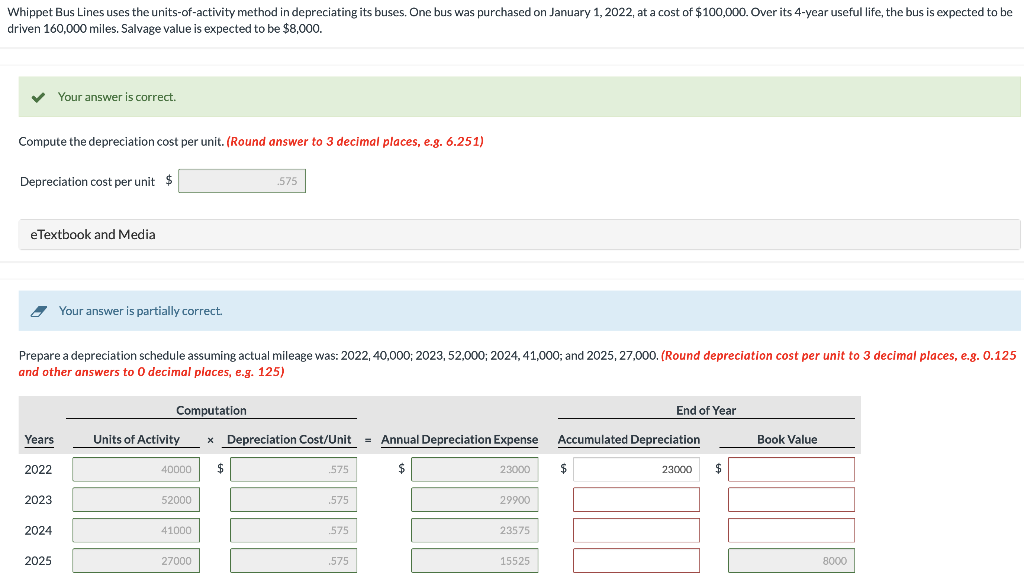This screenshot has height=587, width=1024.
Task: Select 2024 Units of Activity field
Action: point(136,530)
